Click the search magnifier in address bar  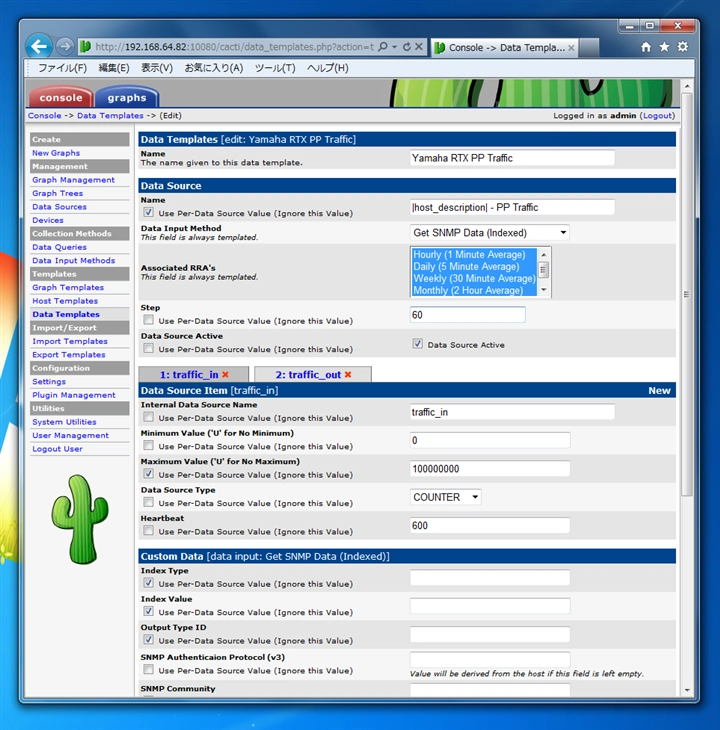coord(383,47)
